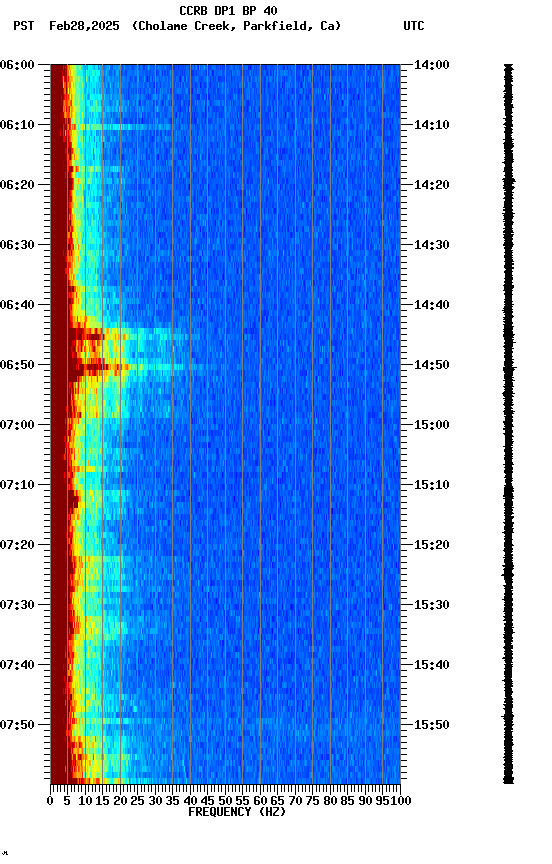The width and height of the screenshot is (552, 864).
Task: Click the 14:40 UTC time label
Action: click(x=432, y=305)
